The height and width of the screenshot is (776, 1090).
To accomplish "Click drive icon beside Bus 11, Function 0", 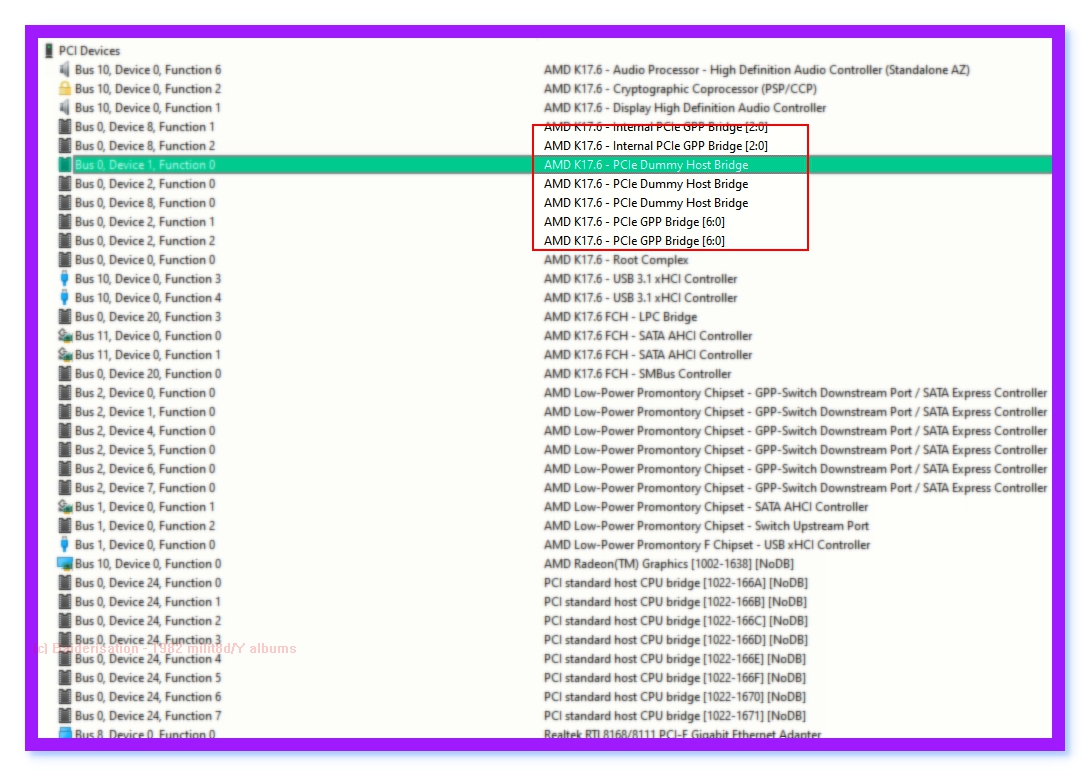I will point(65,336).
